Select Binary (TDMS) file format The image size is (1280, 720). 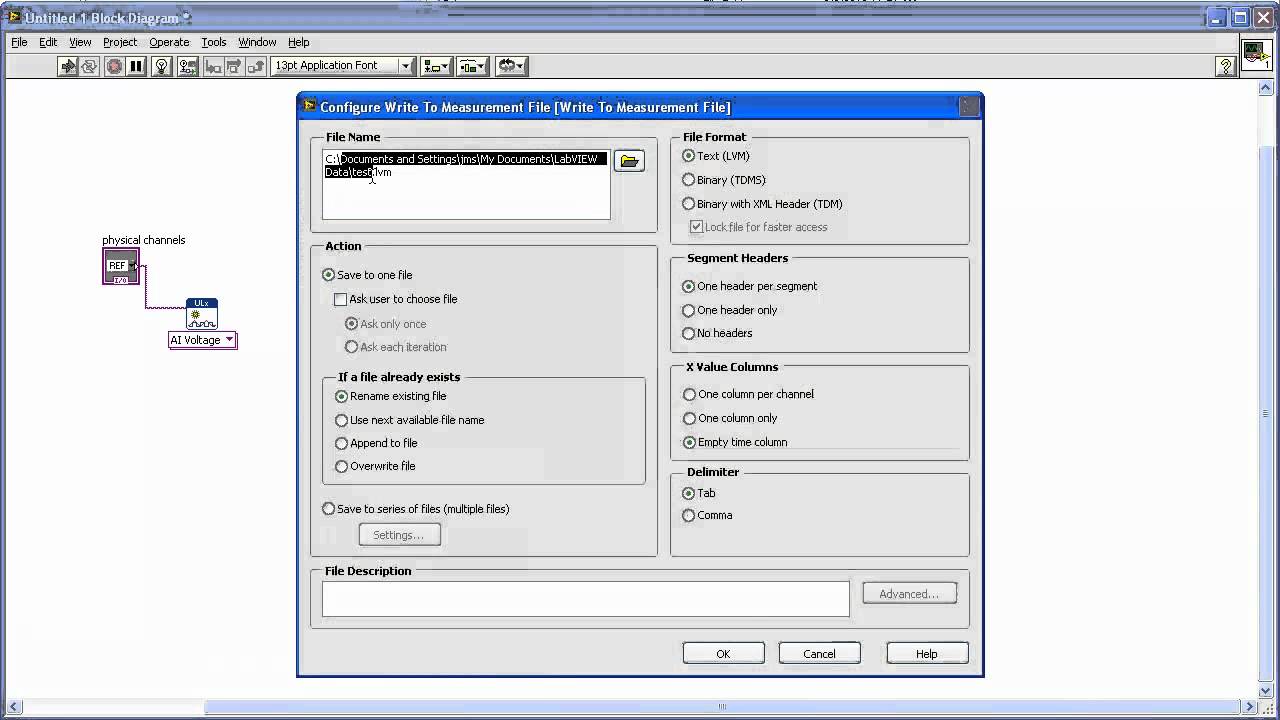724,180
